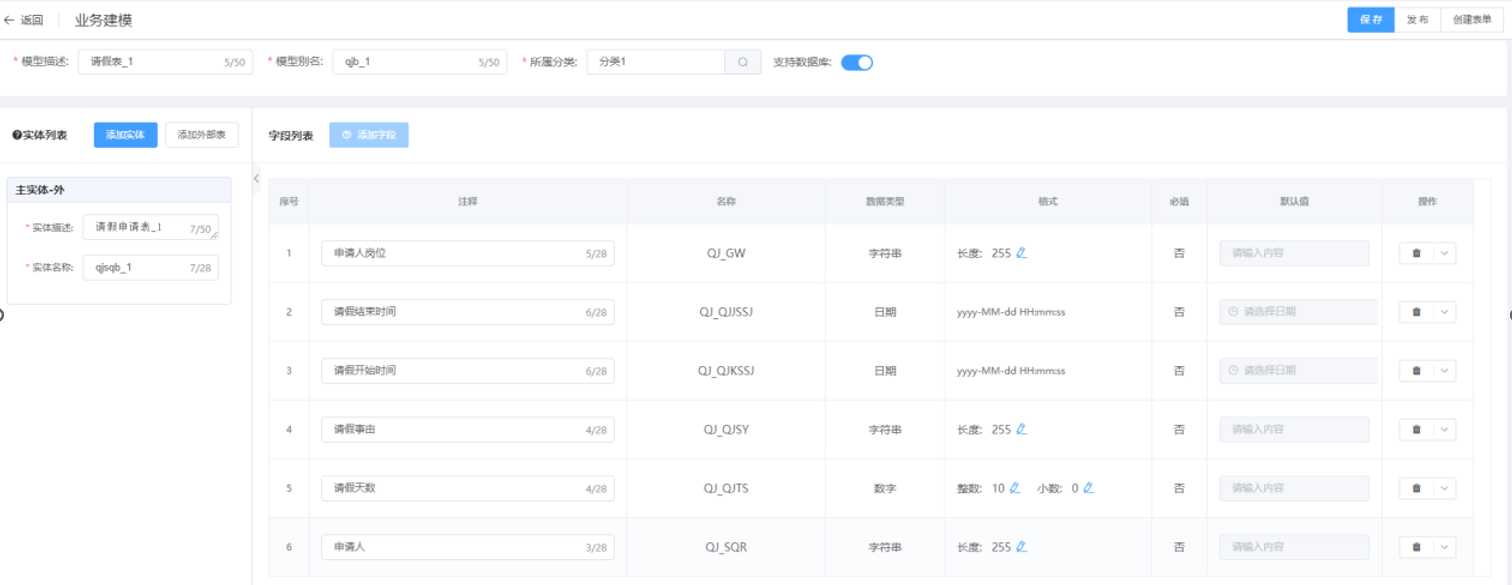The width and height of the screenshot is (1512, 585).
Task: Click the length edit pencil for 申请人岗位 row
Action: click(1021, 253)
